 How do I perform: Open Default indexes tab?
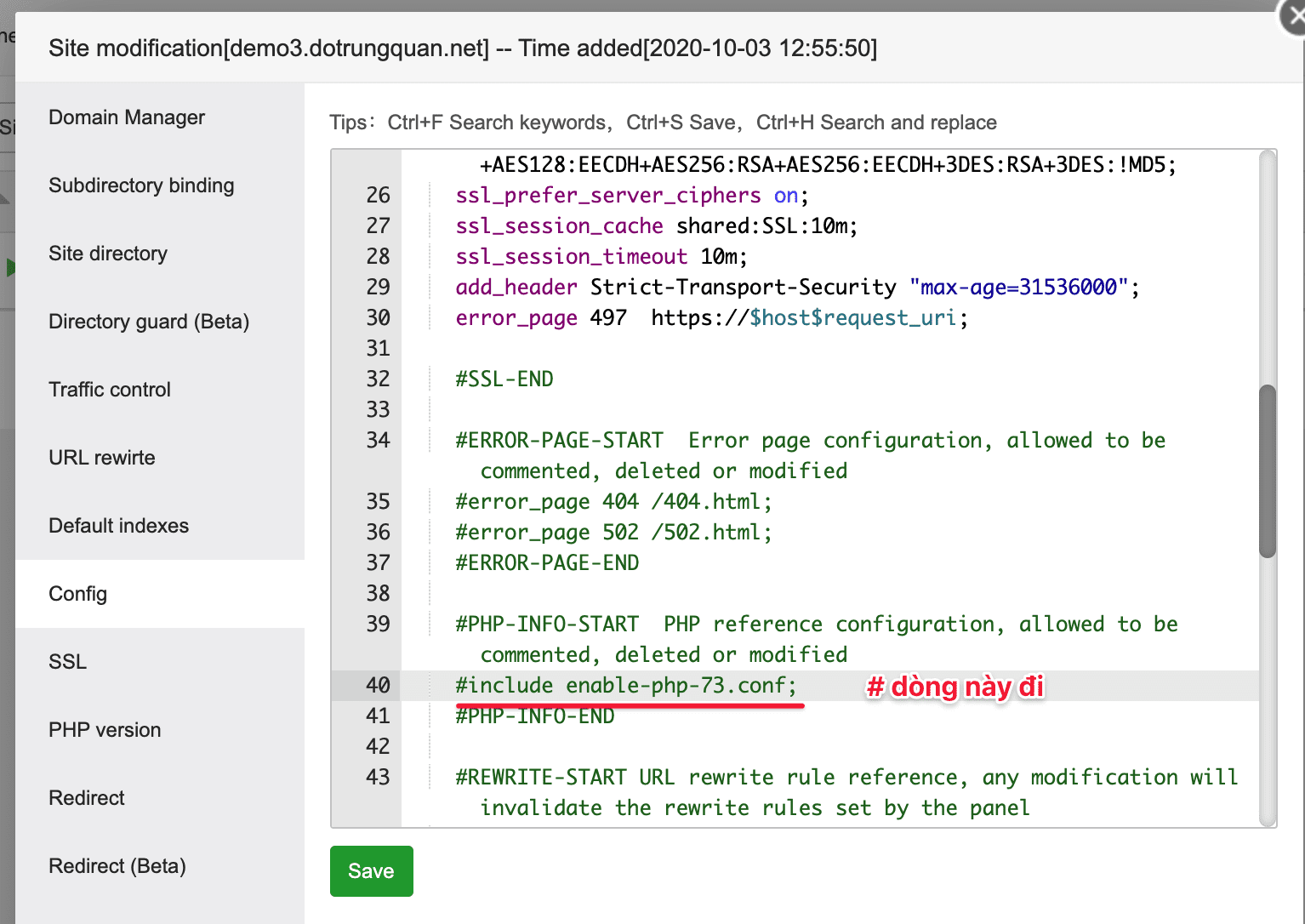tap(119, 526)
